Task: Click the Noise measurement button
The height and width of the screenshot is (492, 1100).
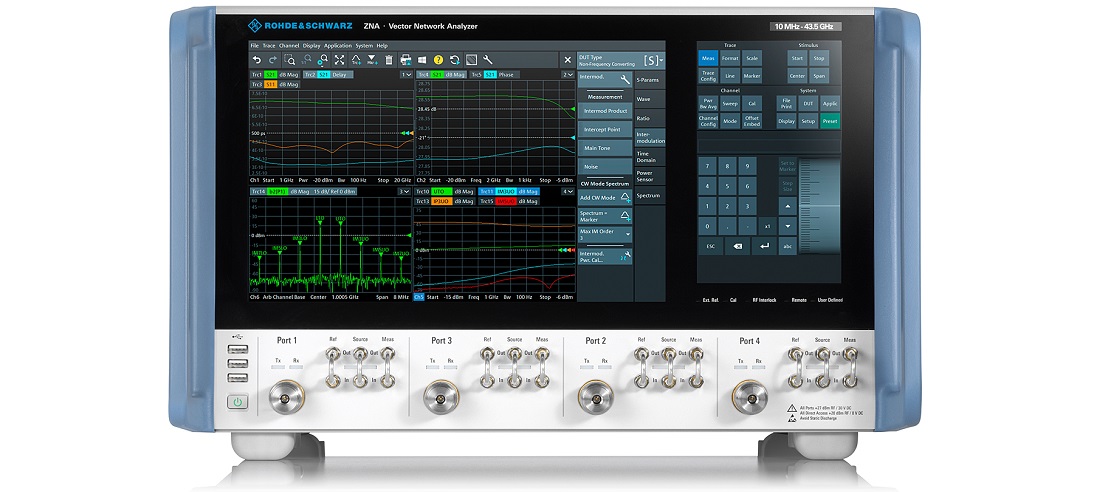Action: point(605,166)
